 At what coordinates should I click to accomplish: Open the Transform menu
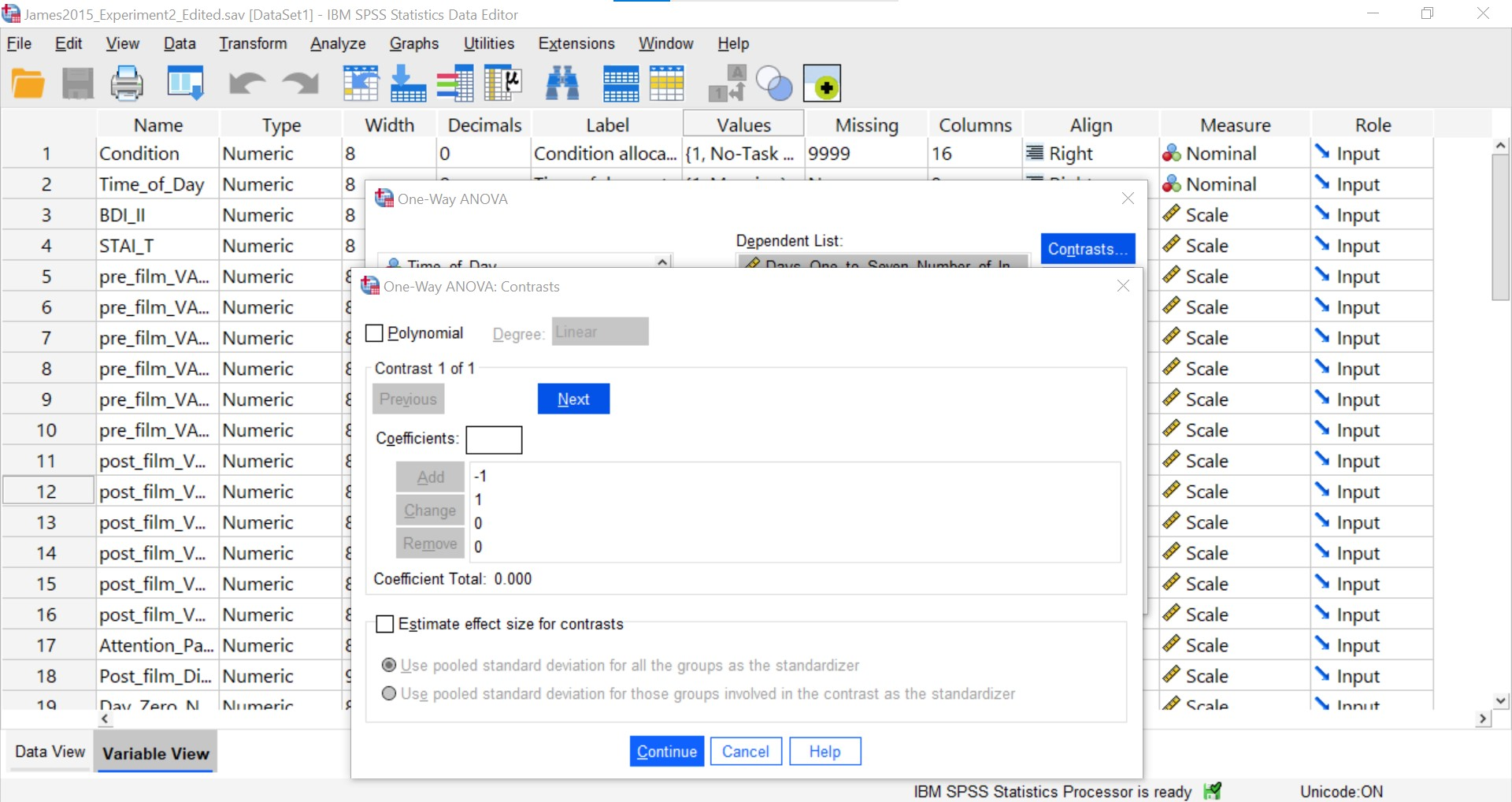(x=253, y=43)
